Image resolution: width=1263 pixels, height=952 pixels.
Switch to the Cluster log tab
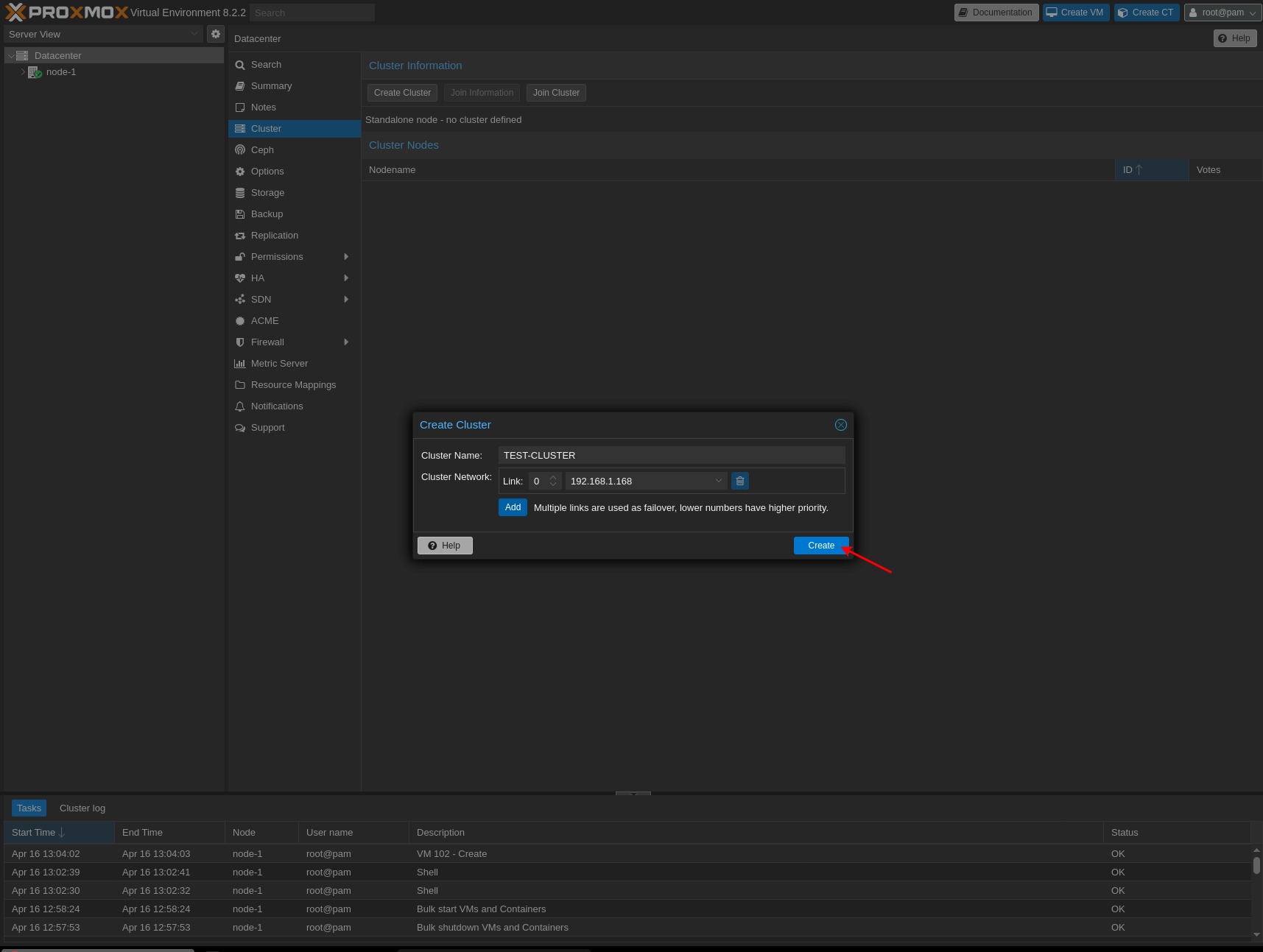(x=82, y=808)
